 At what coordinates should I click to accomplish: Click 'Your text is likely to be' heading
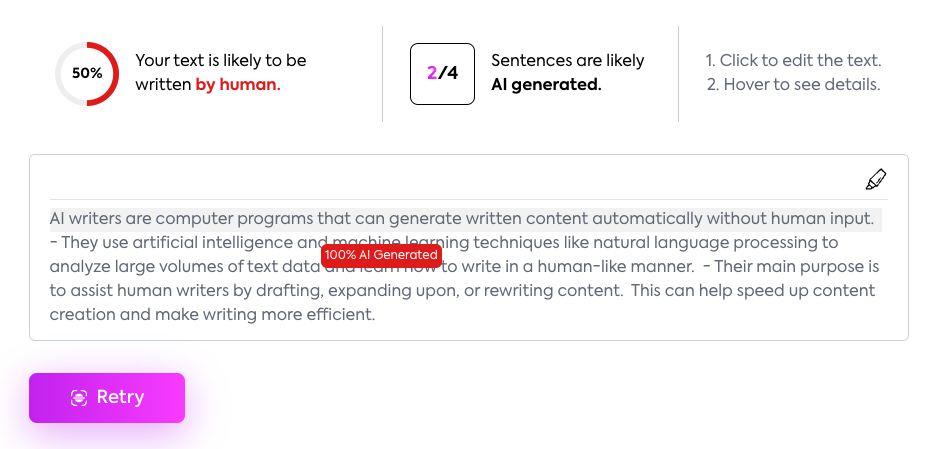pos(220,60)
